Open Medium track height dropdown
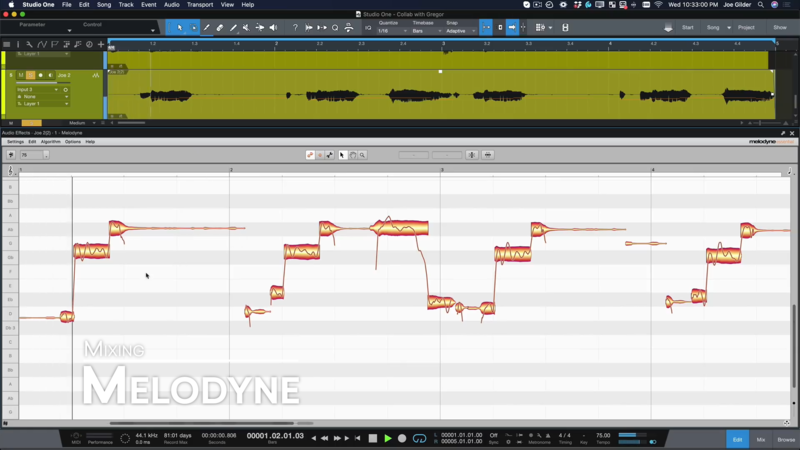The width and height of the screenshot is (800, 450). point(81,123)
